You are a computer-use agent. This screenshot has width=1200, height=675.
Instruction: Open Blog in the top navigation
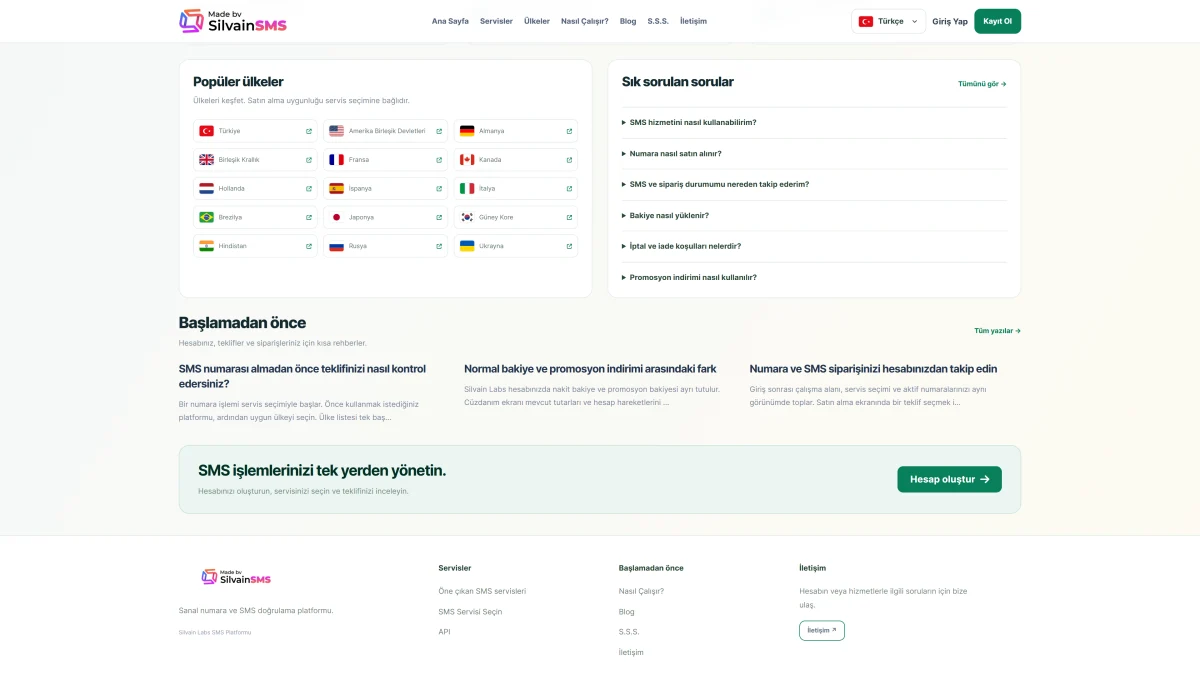(x=628, y=21)
